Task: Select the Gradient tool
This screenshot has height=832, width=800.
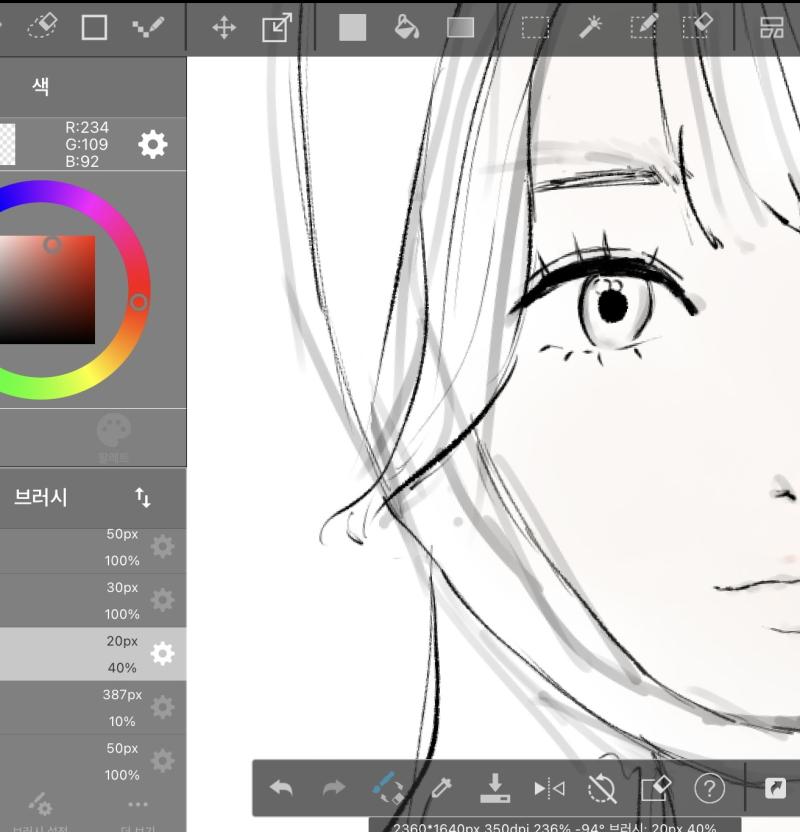Action: [460, 28]
